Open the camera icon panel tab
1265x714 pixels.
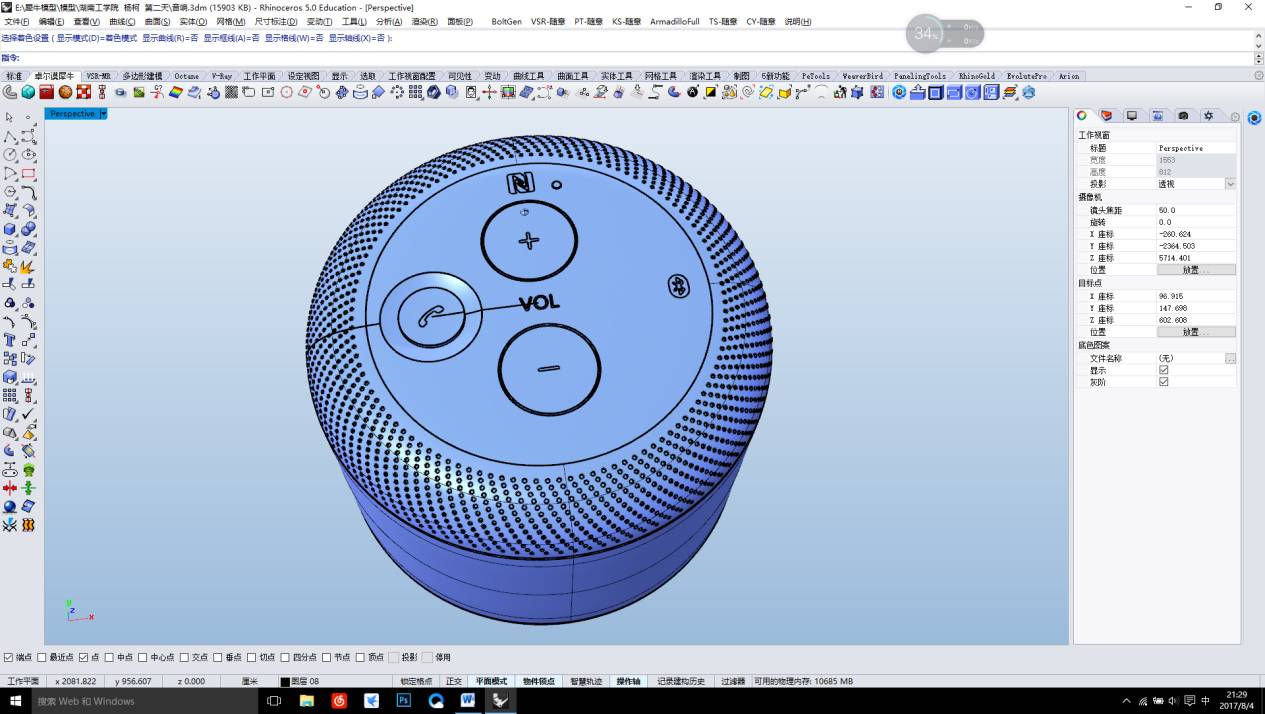pos(1183,116)
